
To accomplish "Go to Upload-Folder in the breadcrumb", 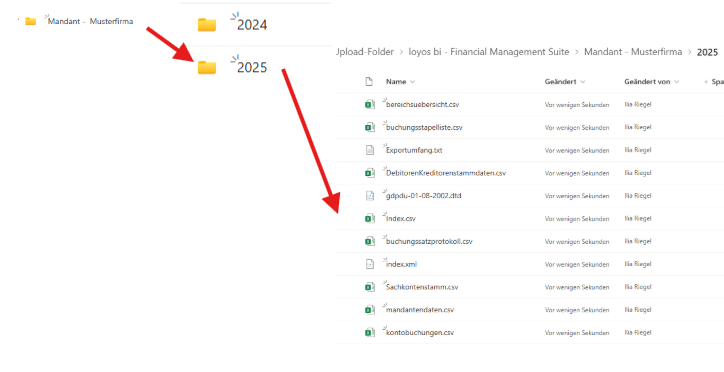I will point(366,52).
